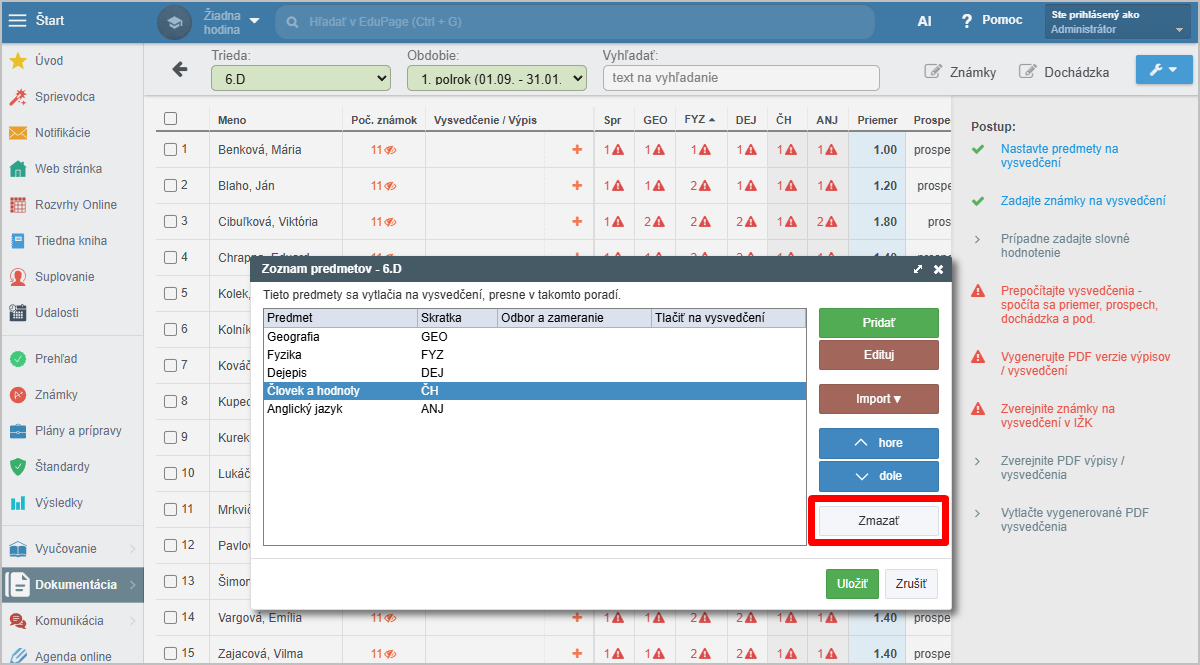Open the wrench tools dropdown button
1200x665 pixels.
[x=1163, y=70]
